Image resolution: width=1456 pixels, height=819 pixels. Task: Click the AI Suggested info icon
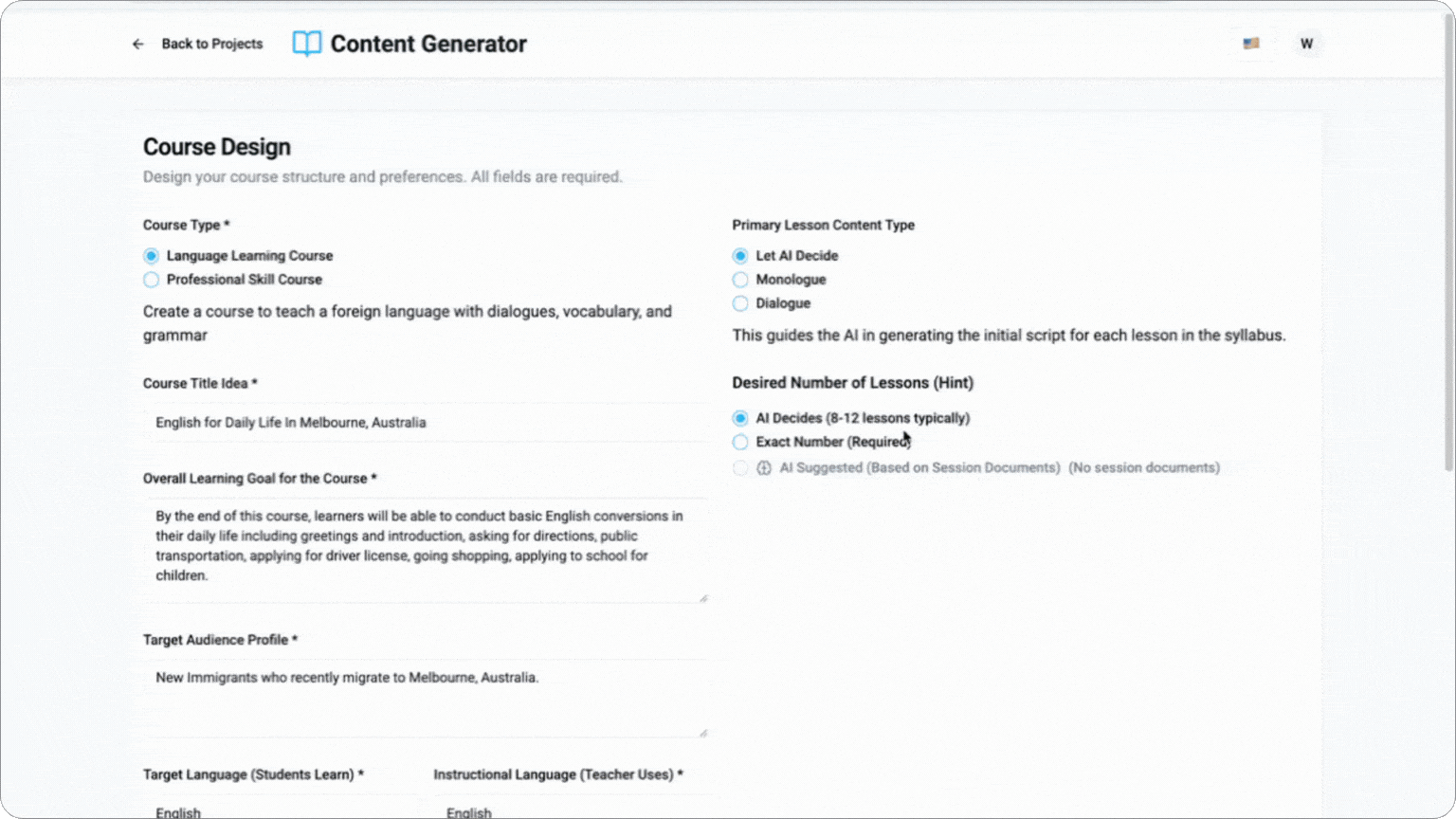tap(764, 468)
